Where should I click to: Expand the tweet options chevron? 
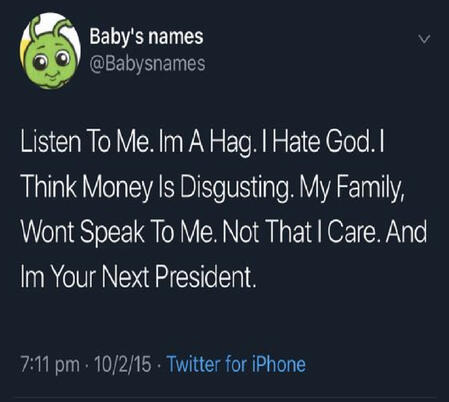[425, 40]
